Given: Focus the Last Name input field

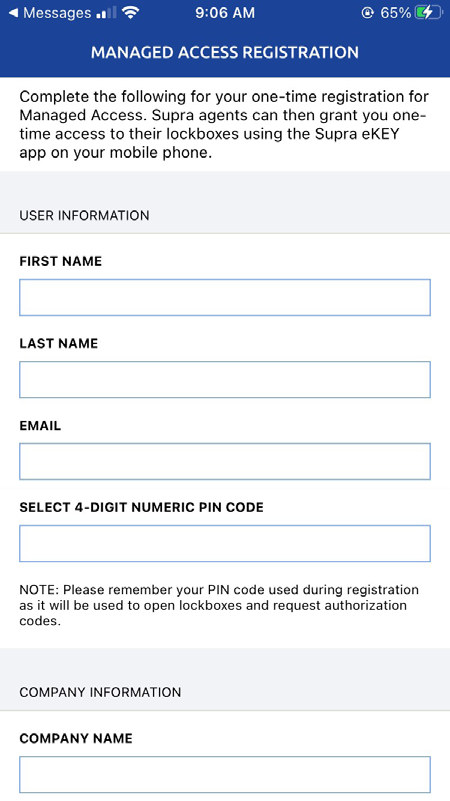Looking at the screenshot, I should (225, 380).
